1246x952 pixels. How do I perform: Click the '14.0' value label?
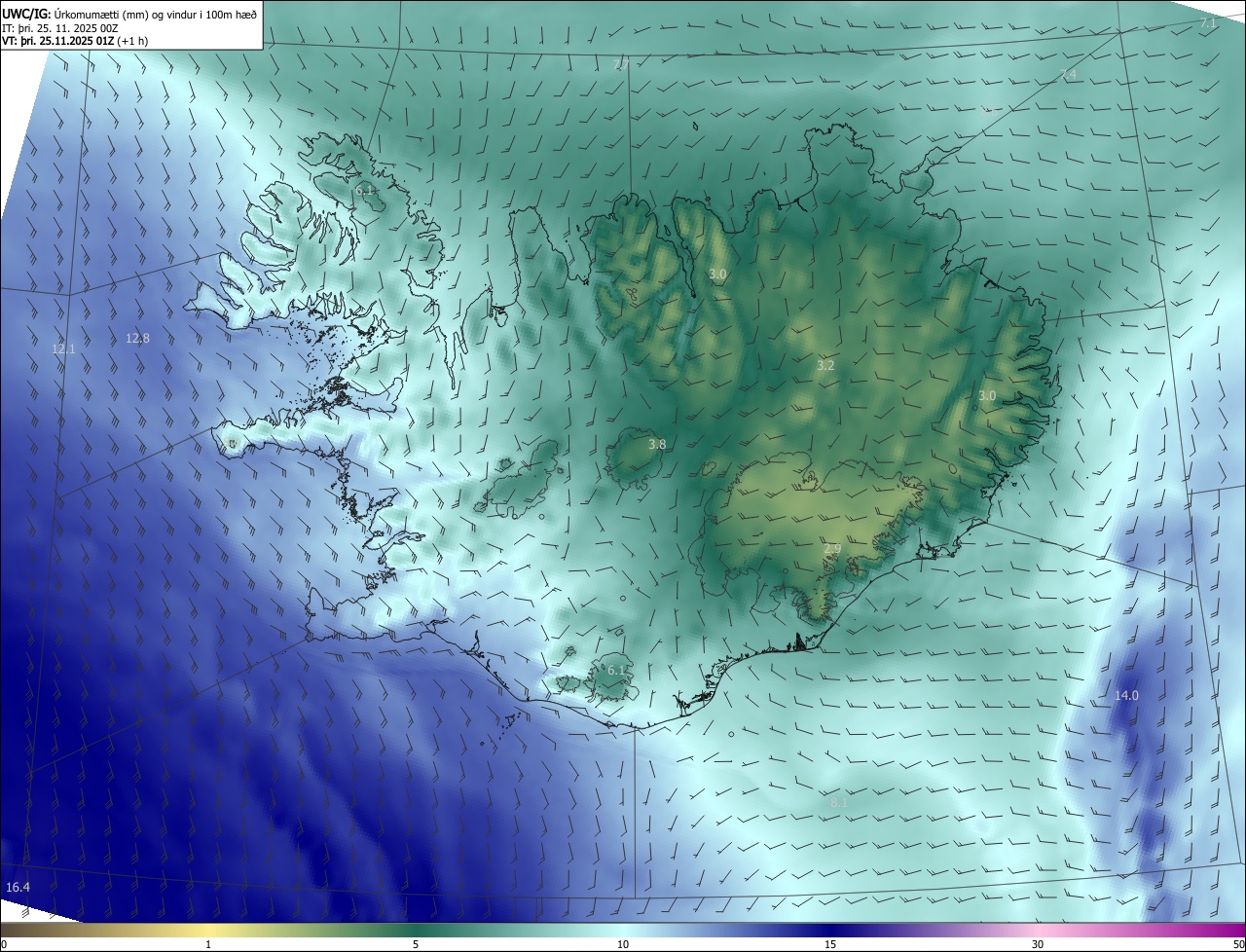(x=1126, y=696)
